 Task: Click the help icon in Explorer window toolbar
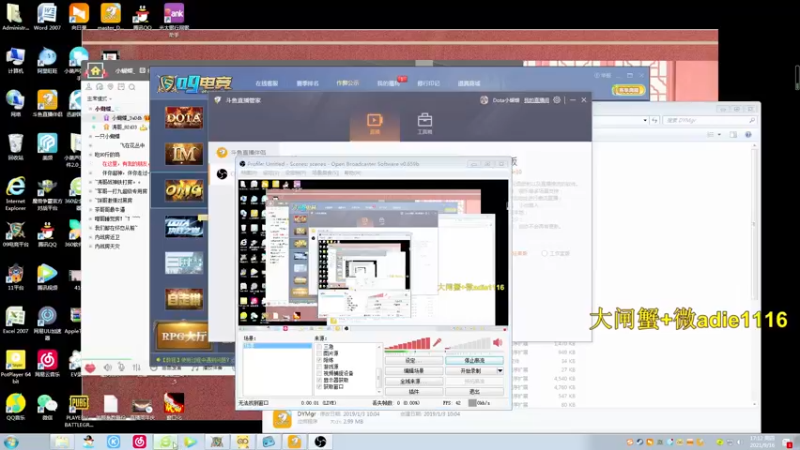(x=748, y=135)
